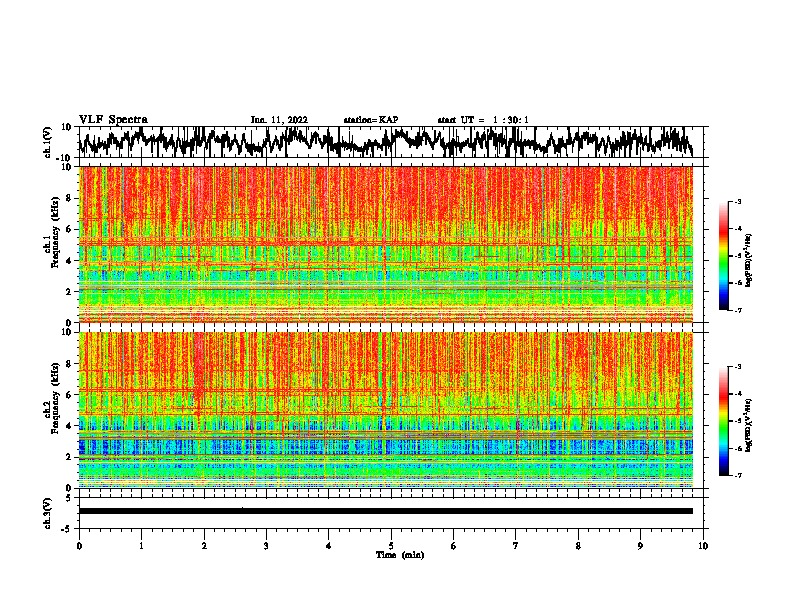The height and width of the screenshot is (612, 792).
Task: Click time axis tick label "7"
Action: pos(516,546)
